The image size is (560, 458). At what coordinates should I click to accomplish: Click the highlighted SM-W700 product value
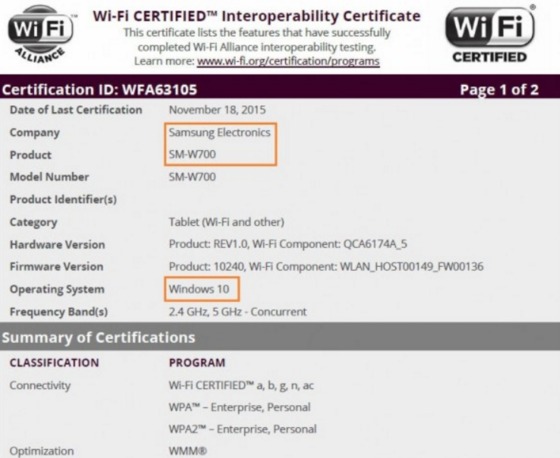click(x=192, y=154)
